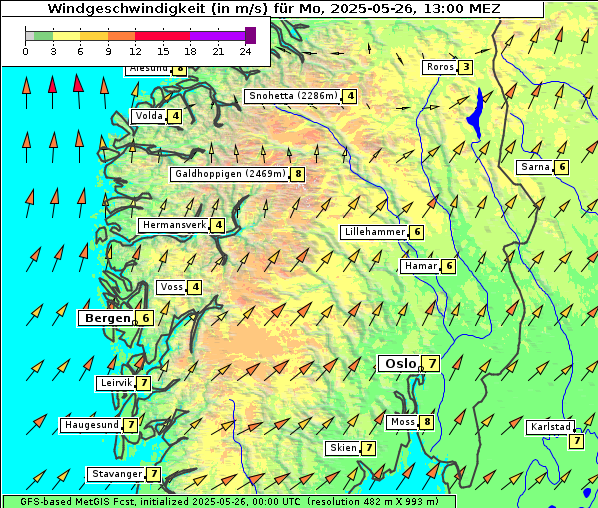Click the Stavanger station label

(116, 474)
